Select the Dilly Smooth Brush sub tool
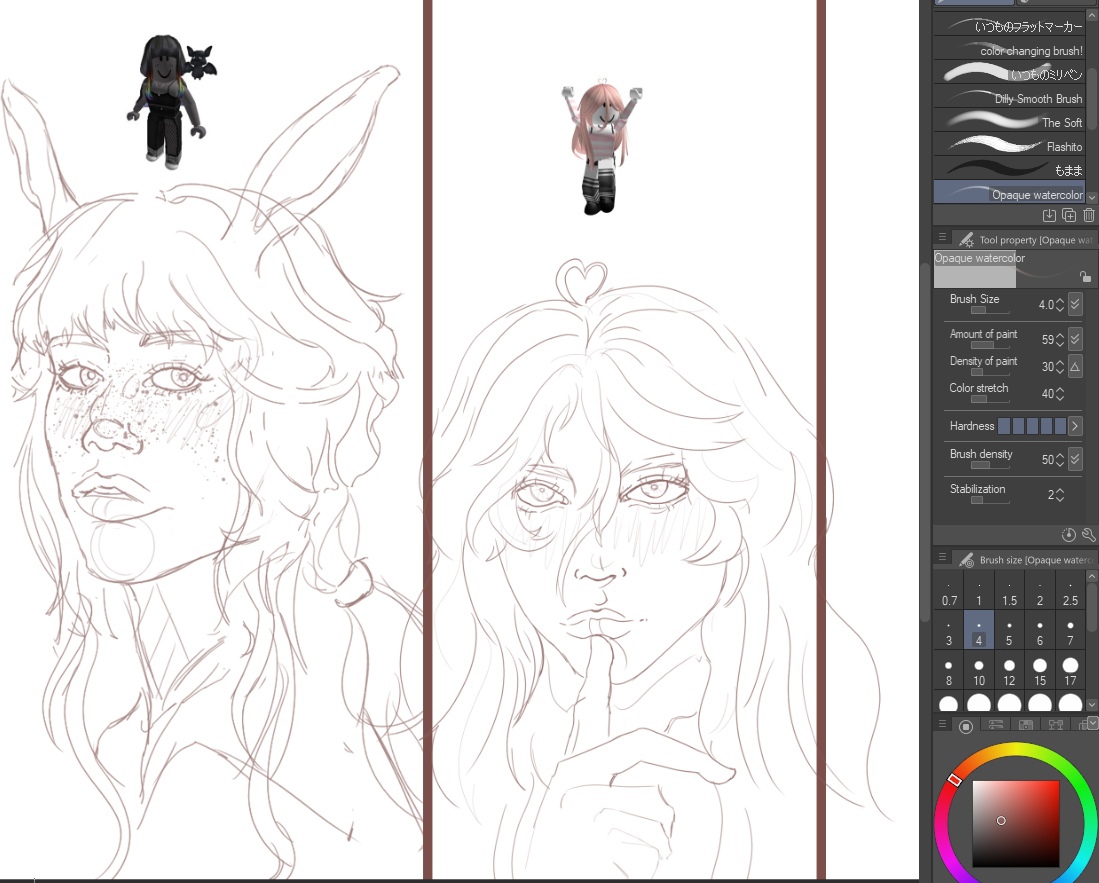The width and height of the screenshot is (1099, 883). pyautogui.click(x=1009, y=98)
